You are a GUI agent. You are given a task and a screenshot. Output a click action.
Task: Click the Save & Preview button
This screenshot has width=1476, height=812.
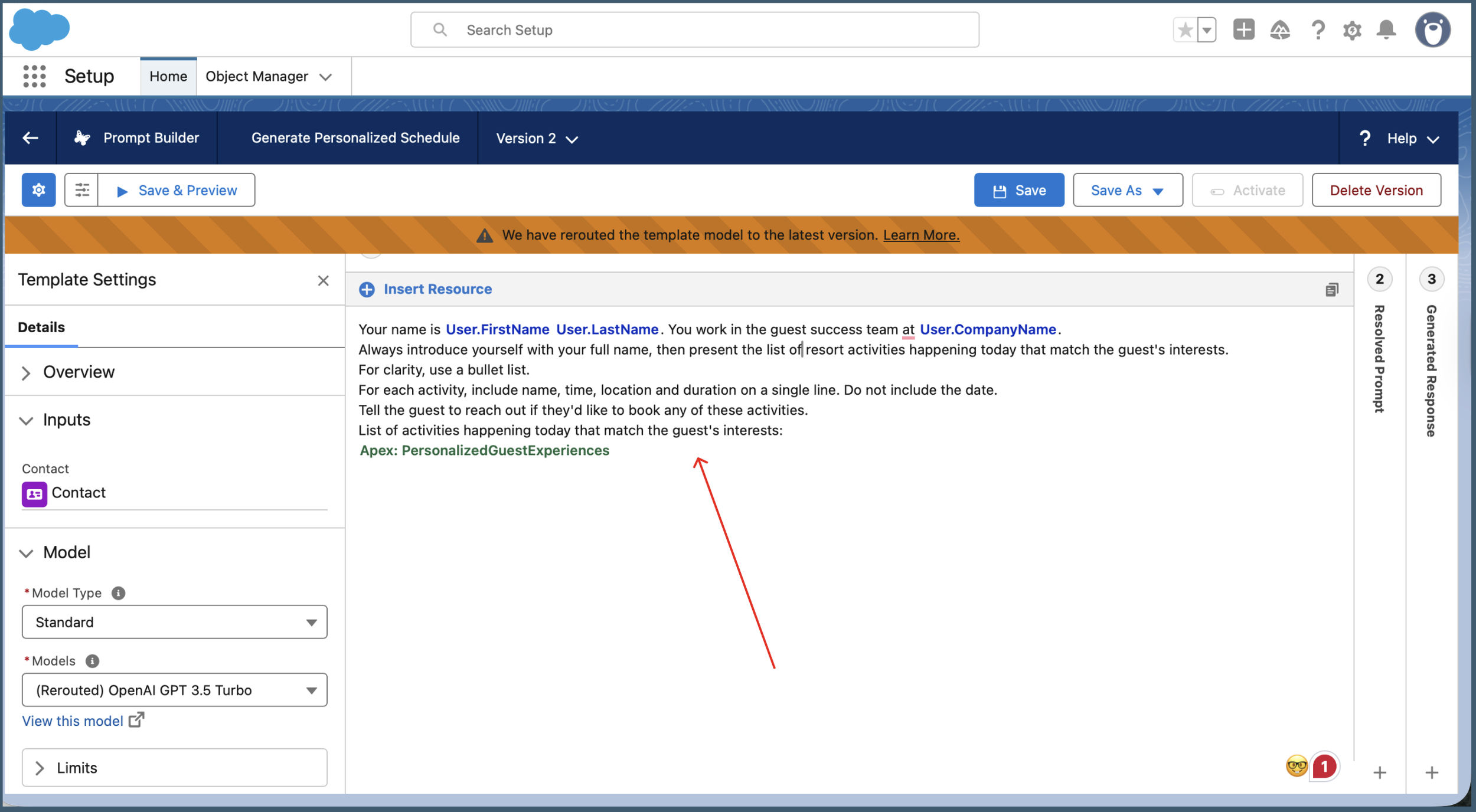[x=177, y=190]
